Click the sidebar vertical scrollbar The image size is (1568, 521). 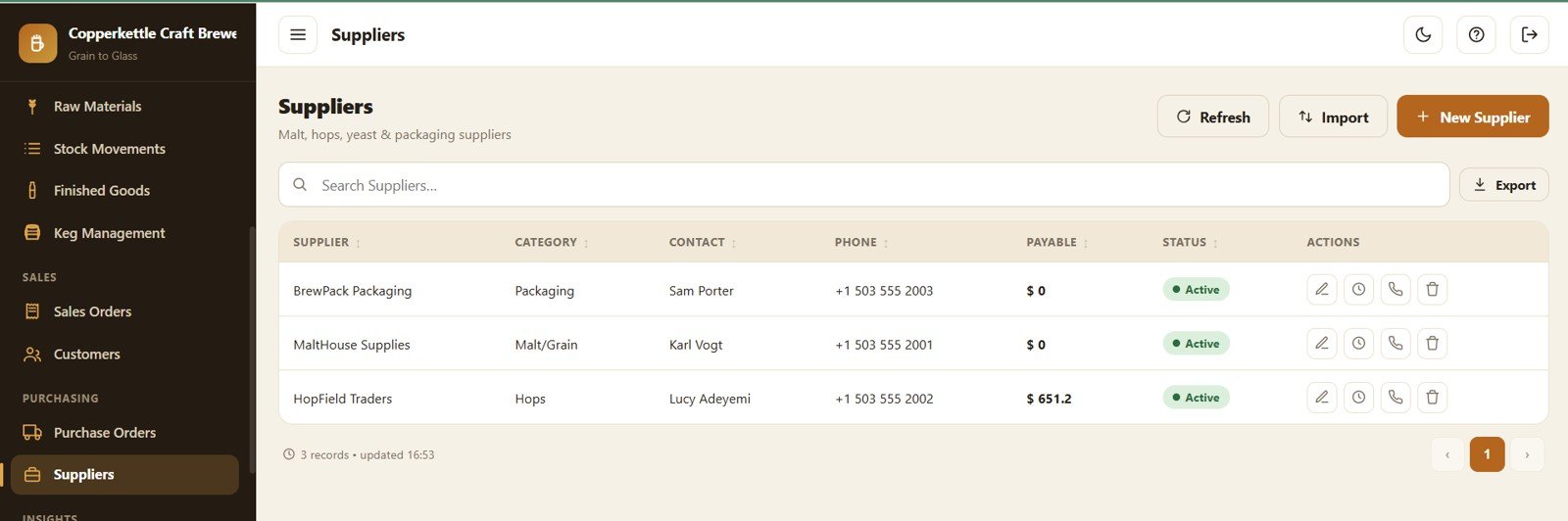[x=252, y=349]
